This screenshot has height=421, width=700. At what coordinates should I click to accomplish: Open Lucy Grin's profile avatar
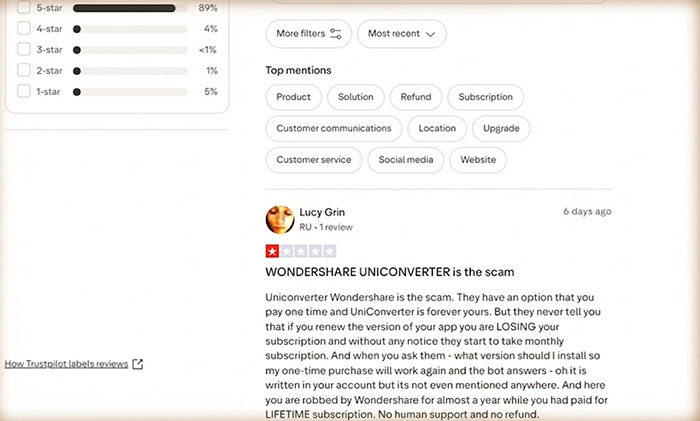pyautogui.click(x=280, y=219)
